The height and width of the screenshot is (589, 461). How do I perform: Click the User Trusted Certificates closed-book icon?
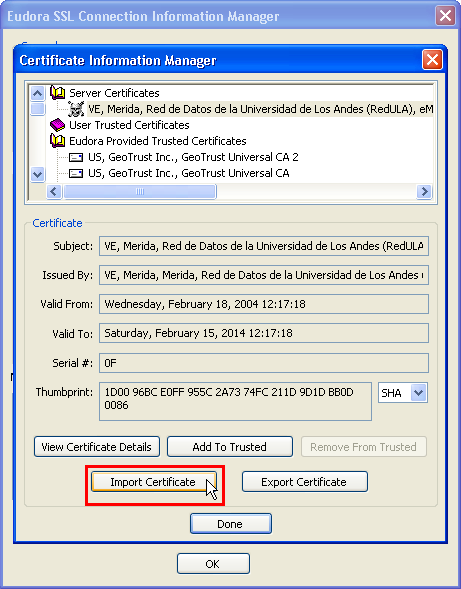(57, 125)
